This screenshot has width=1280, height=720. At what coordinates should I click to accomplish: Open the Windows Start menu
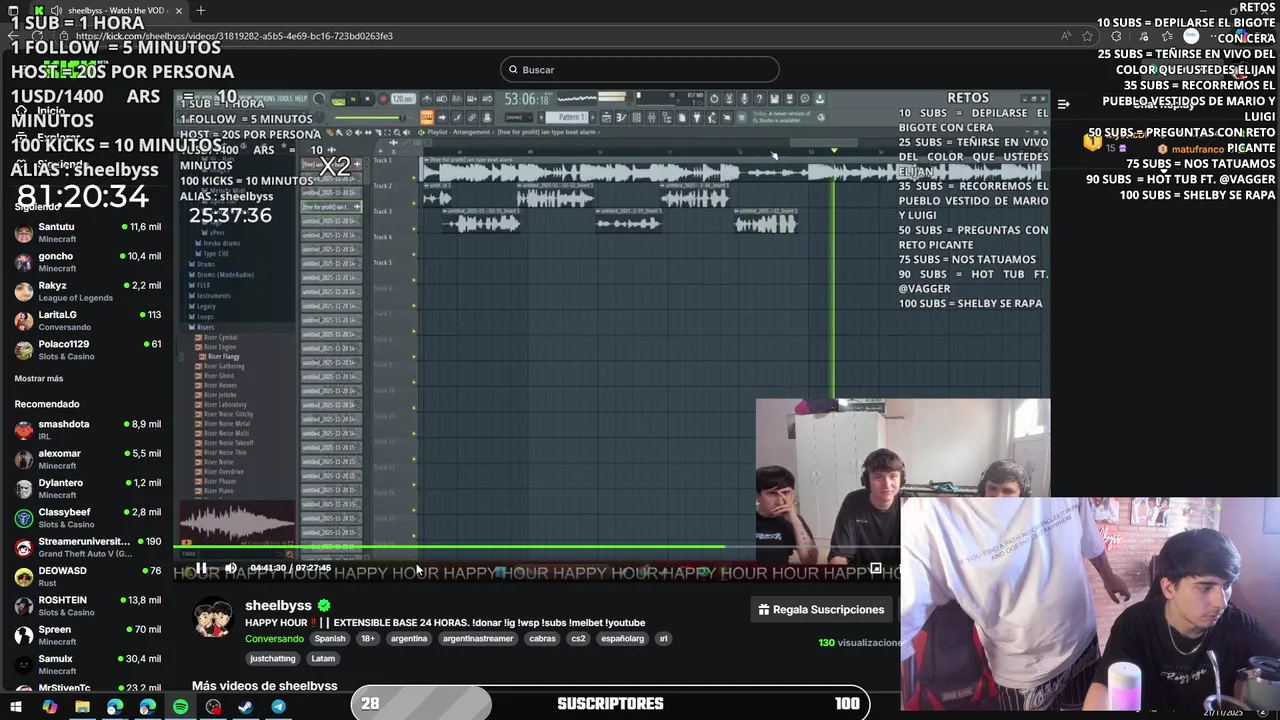(x=15, y=707)
